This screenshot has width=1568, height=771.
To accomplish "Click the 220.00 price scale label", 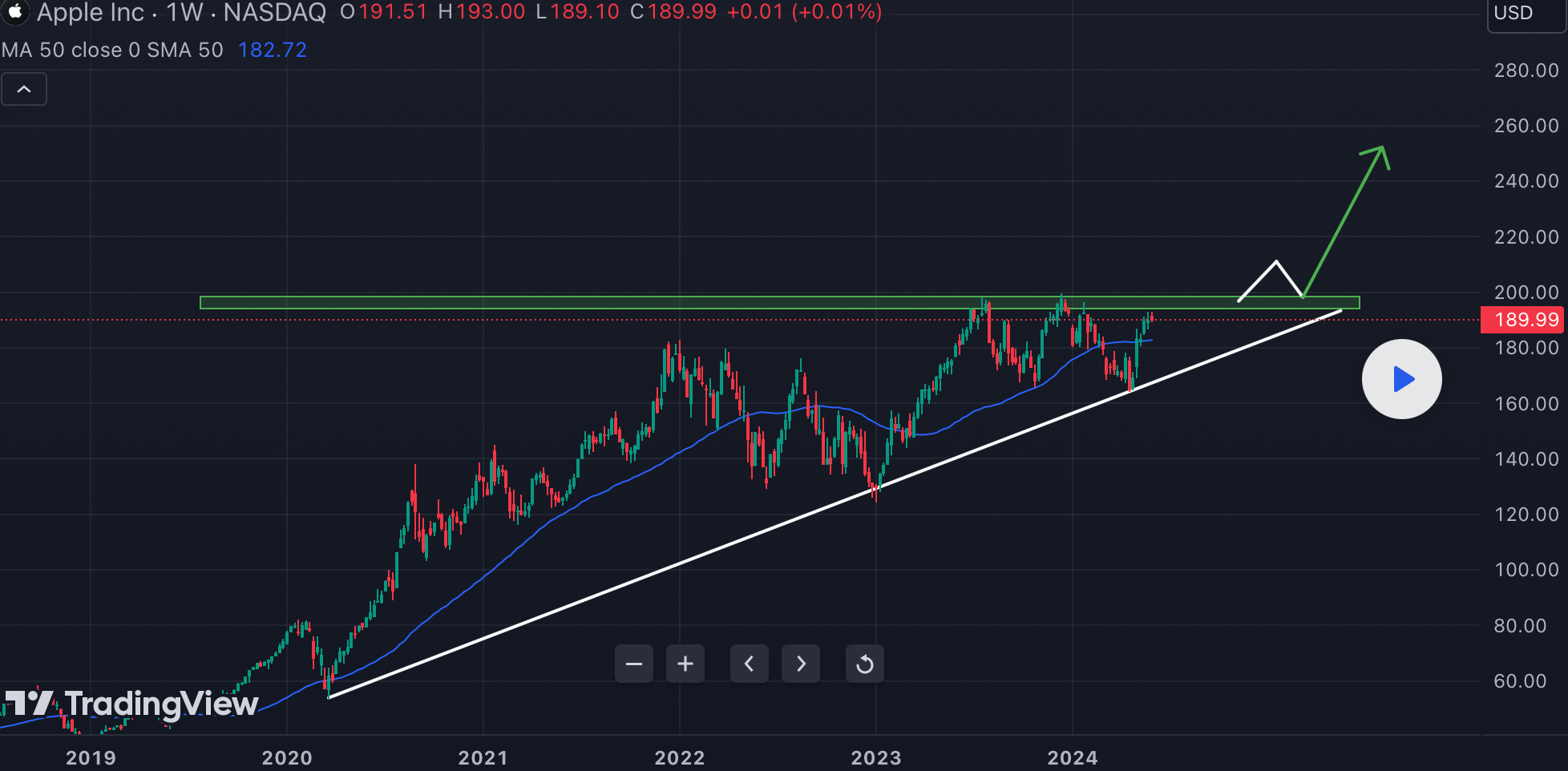I will coord(1526,237).
